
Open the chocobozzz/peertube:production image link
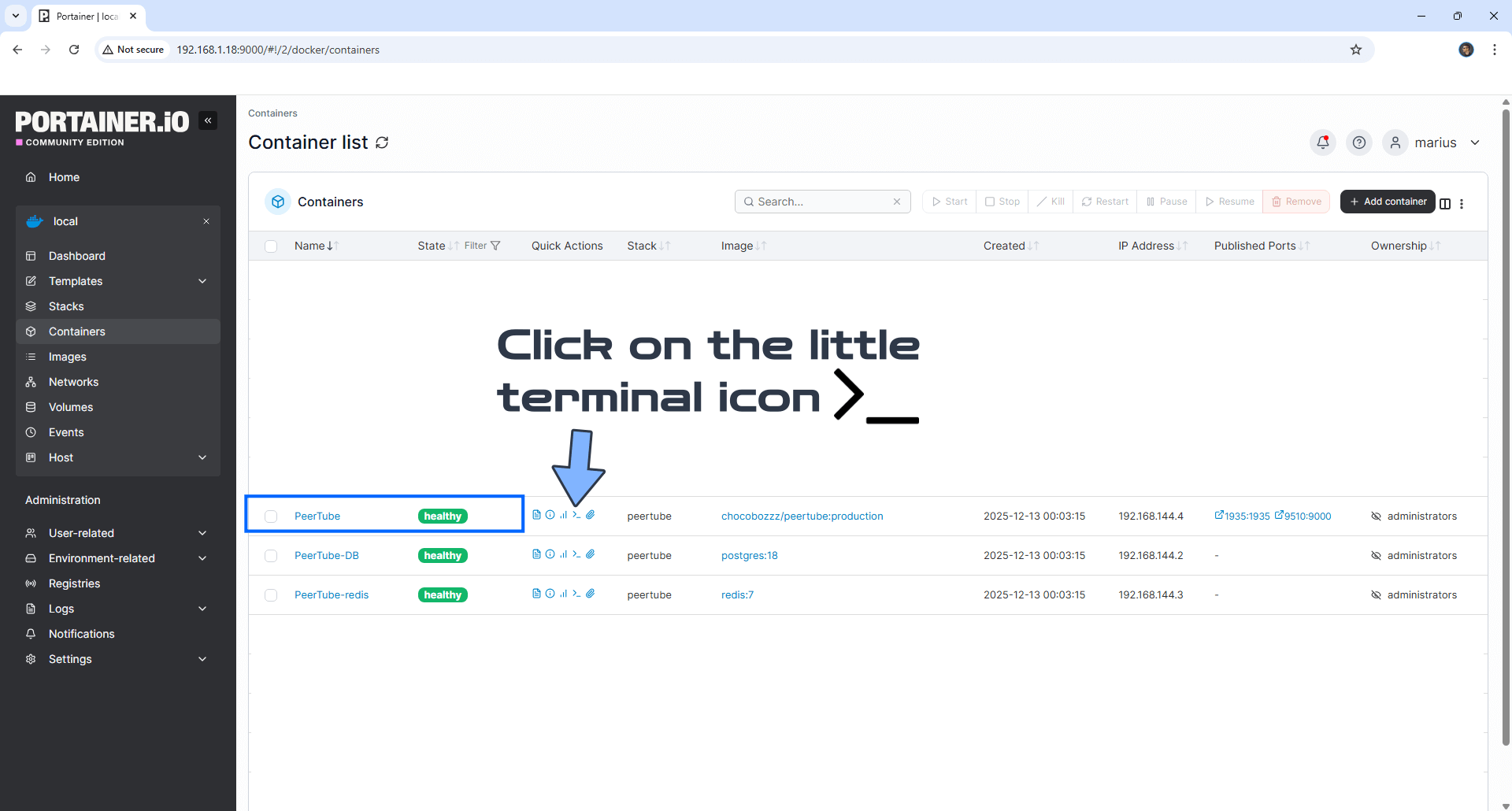click(x=802, y=517)
